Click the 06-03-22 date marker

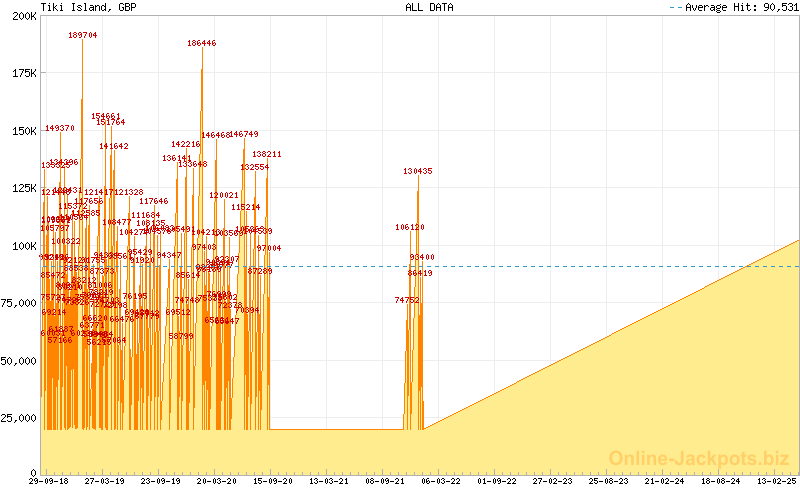pos(442,482)
